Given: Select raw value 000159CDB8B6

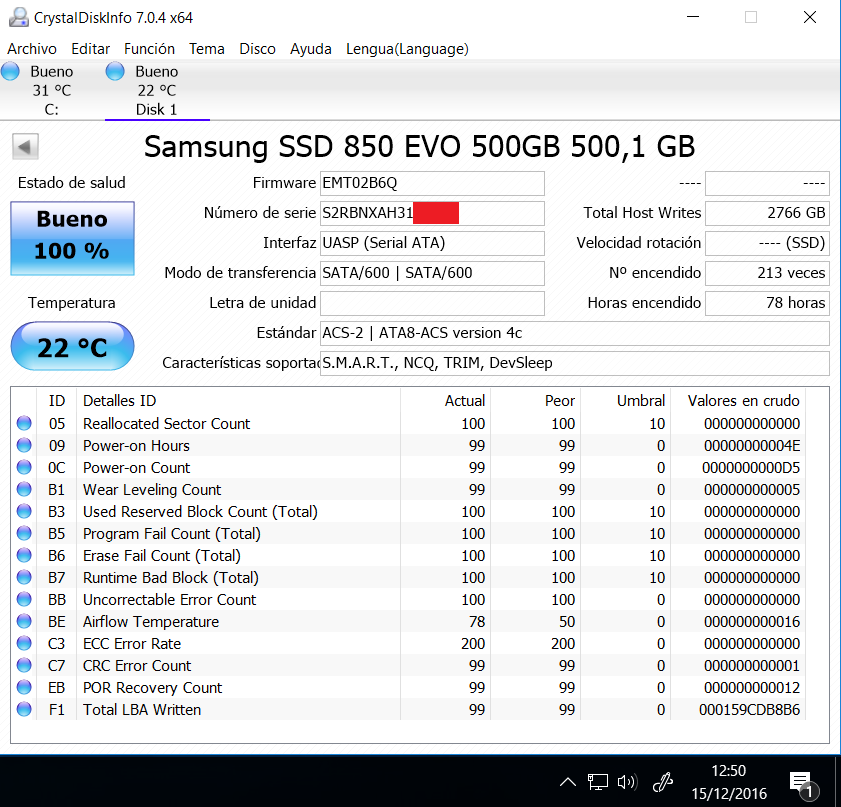Looking at the screenshot, I should pyautogui.click(x=749, y=709).
